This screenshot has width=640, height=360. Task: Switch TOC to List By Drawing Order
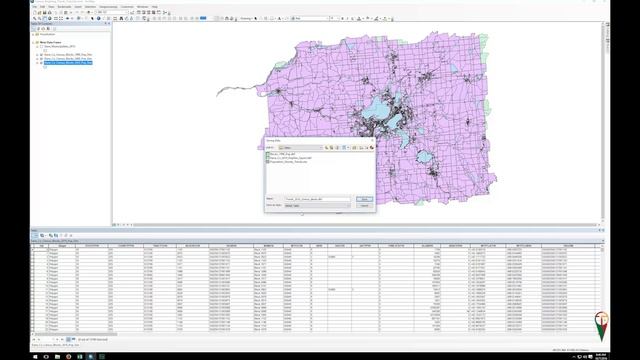click(34, 29)
